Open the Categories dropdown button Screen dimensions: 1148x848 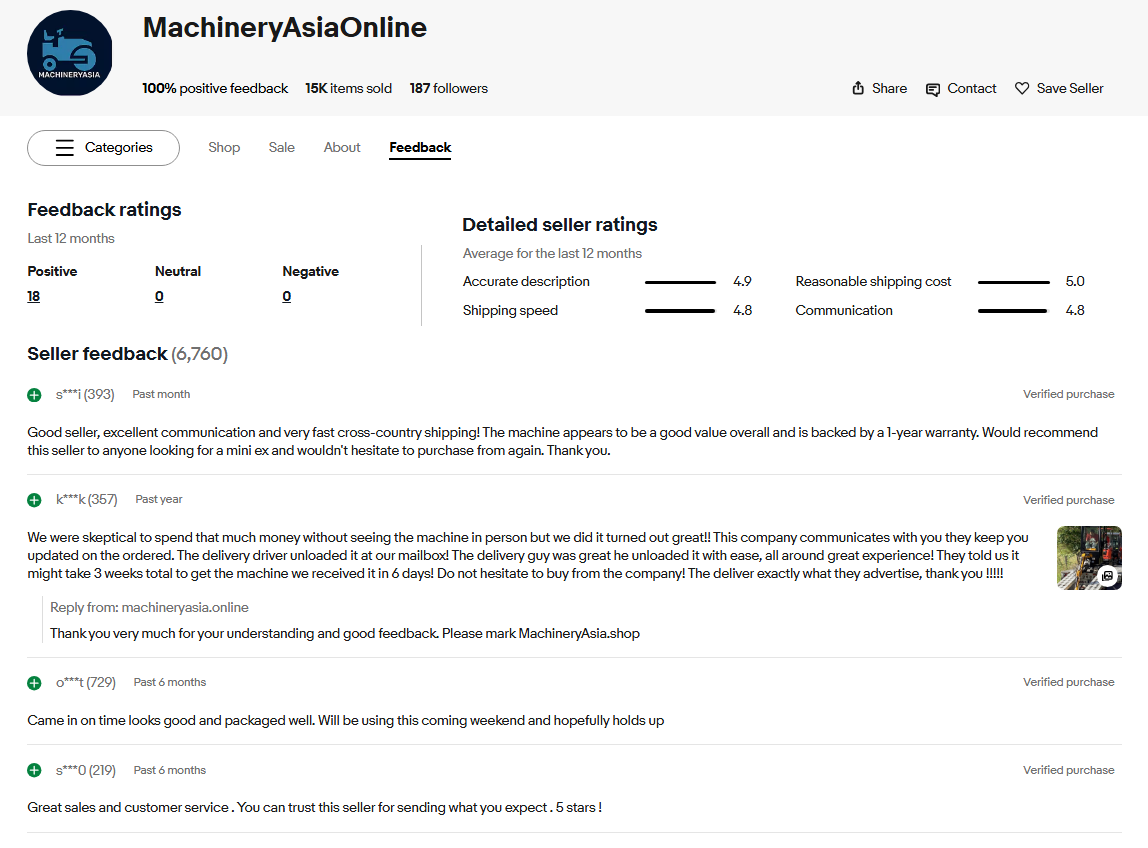pyautogui.click(x=103, y=148)
